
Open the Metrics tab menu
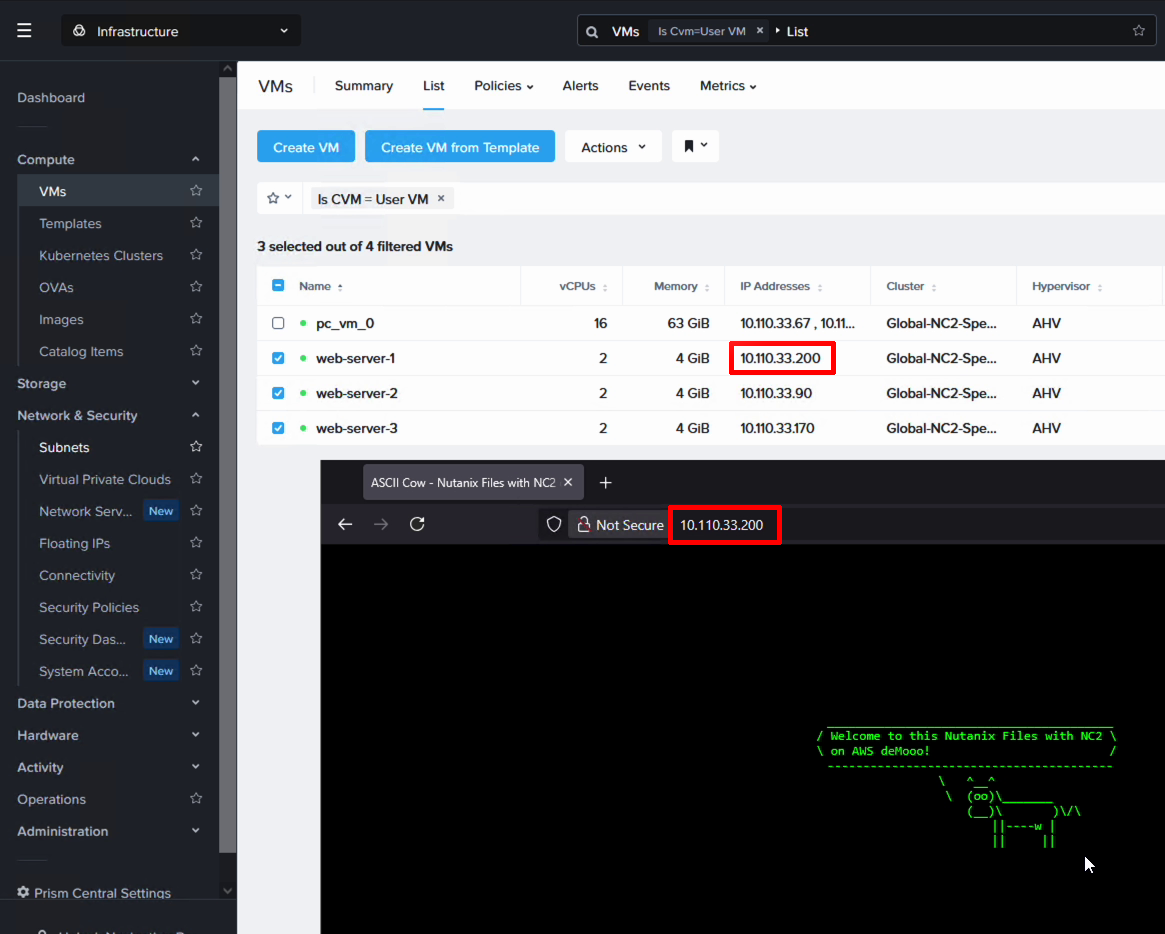728,85
